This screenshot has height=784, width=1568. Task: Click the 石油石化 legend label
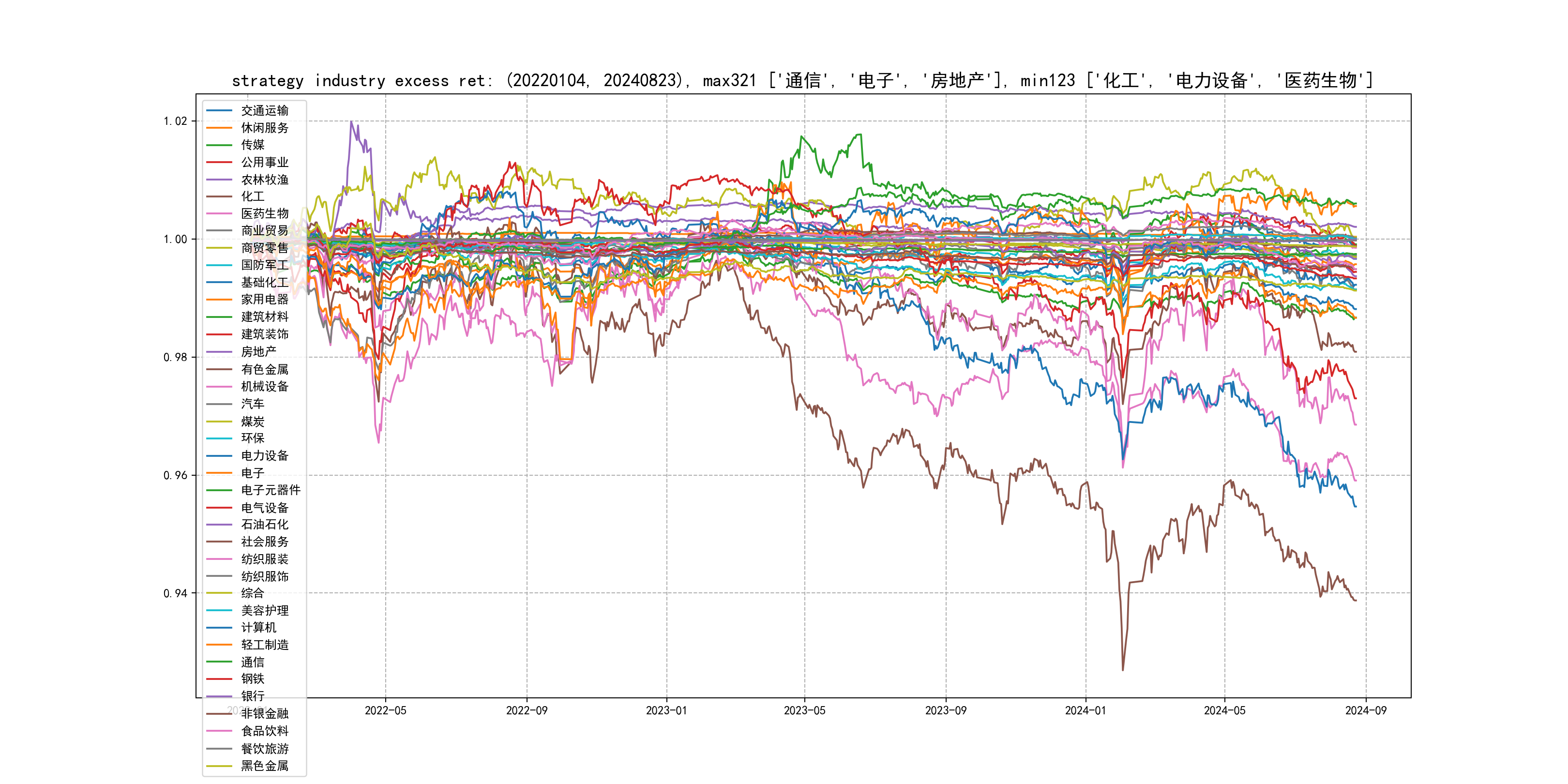(264, 524)
